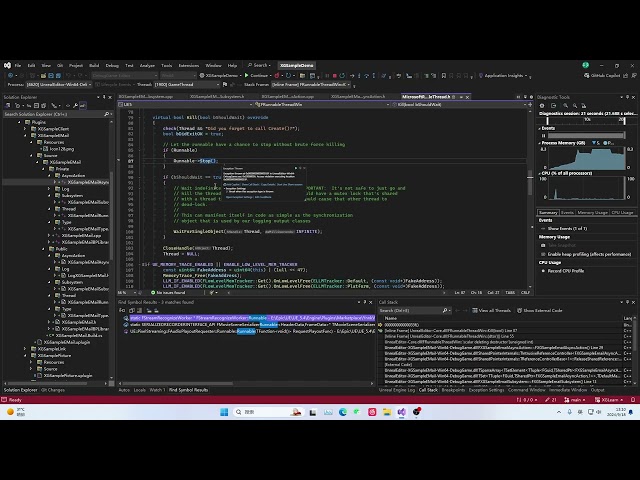The image size is (640, 480).
Task: Click the Windows Start button
Action: click(224, 412)
